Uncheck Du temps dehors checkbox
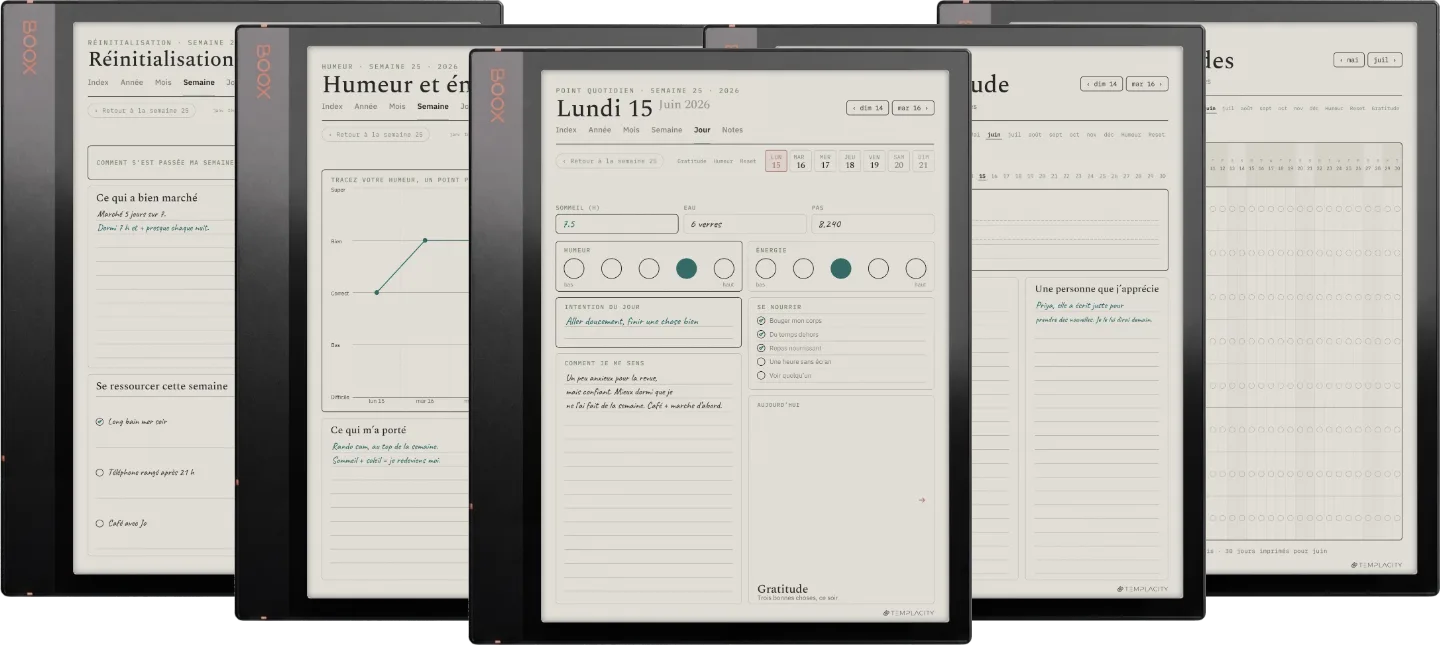The image size is (1440, 646). [761, 334]
